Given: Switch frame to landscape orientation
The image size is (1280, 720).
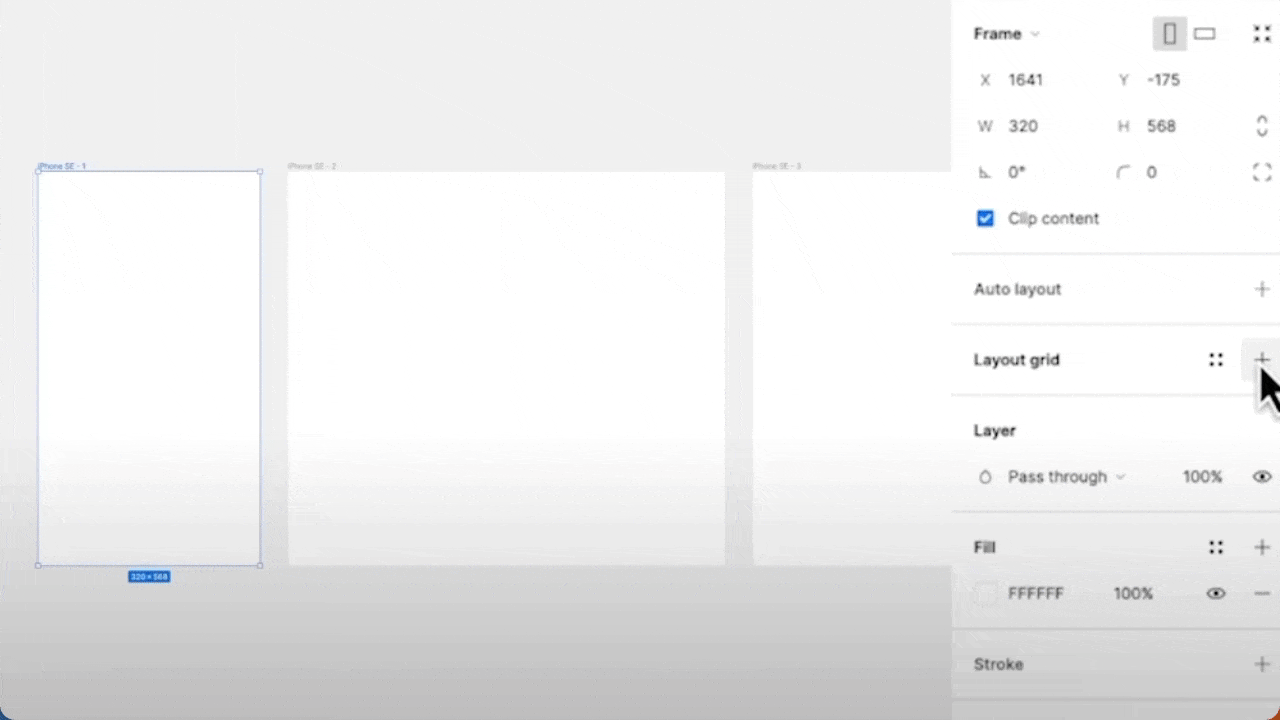Looking at the screenshot, I should [1204, 33].
